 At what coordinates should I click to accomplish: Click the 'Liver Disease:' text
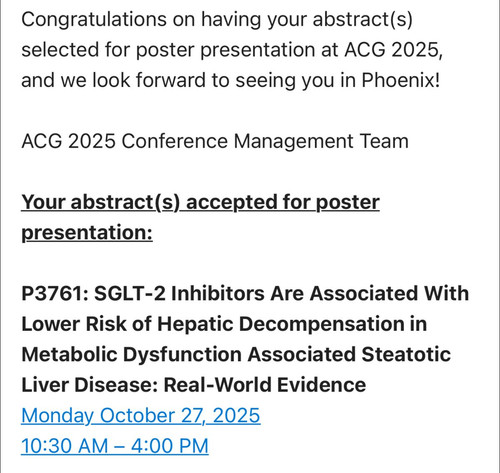[x=89, y=385]
